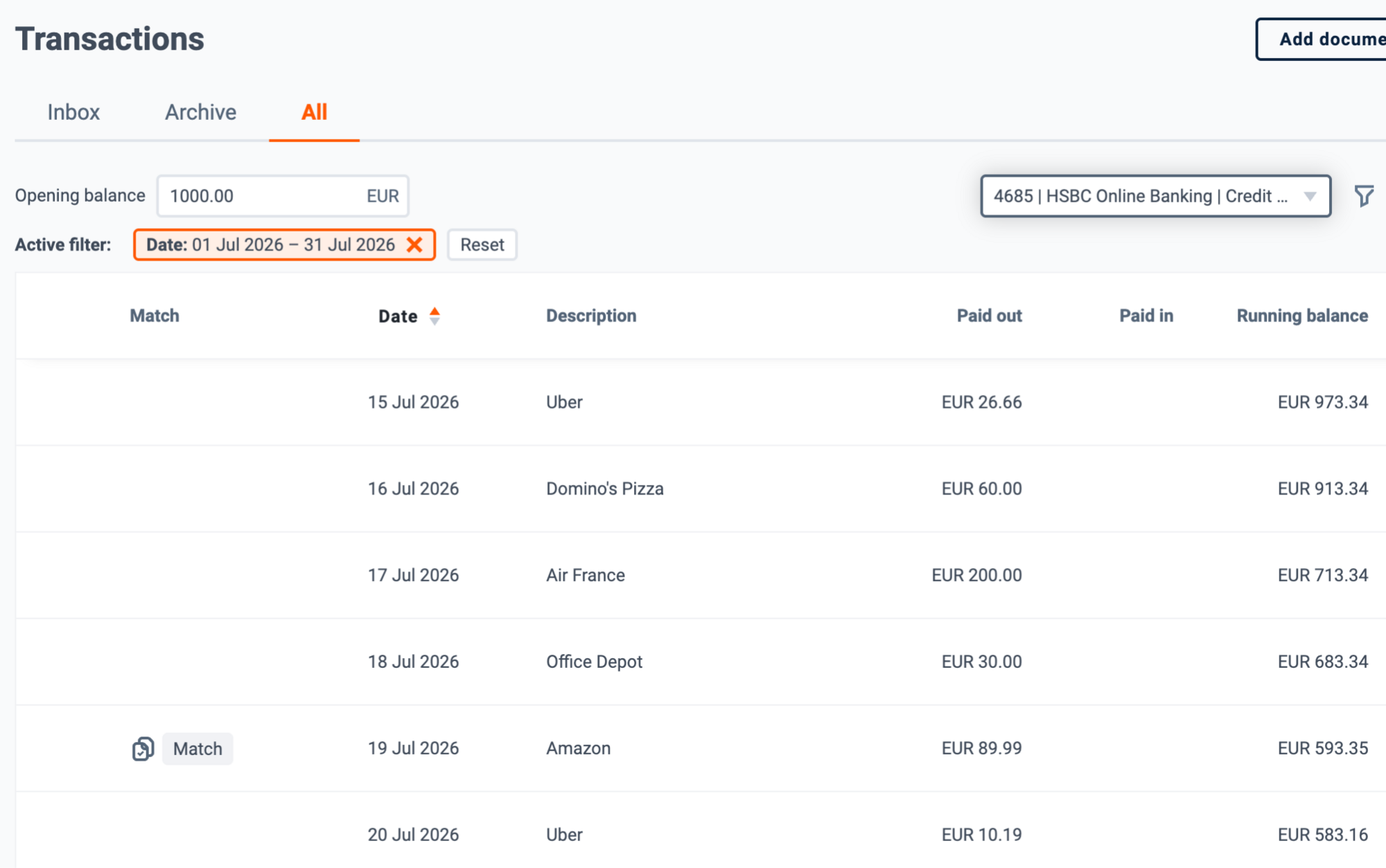The height and width of the screenshot is (868, 1386).
Task: Select the 15 Jul 2026 date cell
Action: tap(413, 402)
